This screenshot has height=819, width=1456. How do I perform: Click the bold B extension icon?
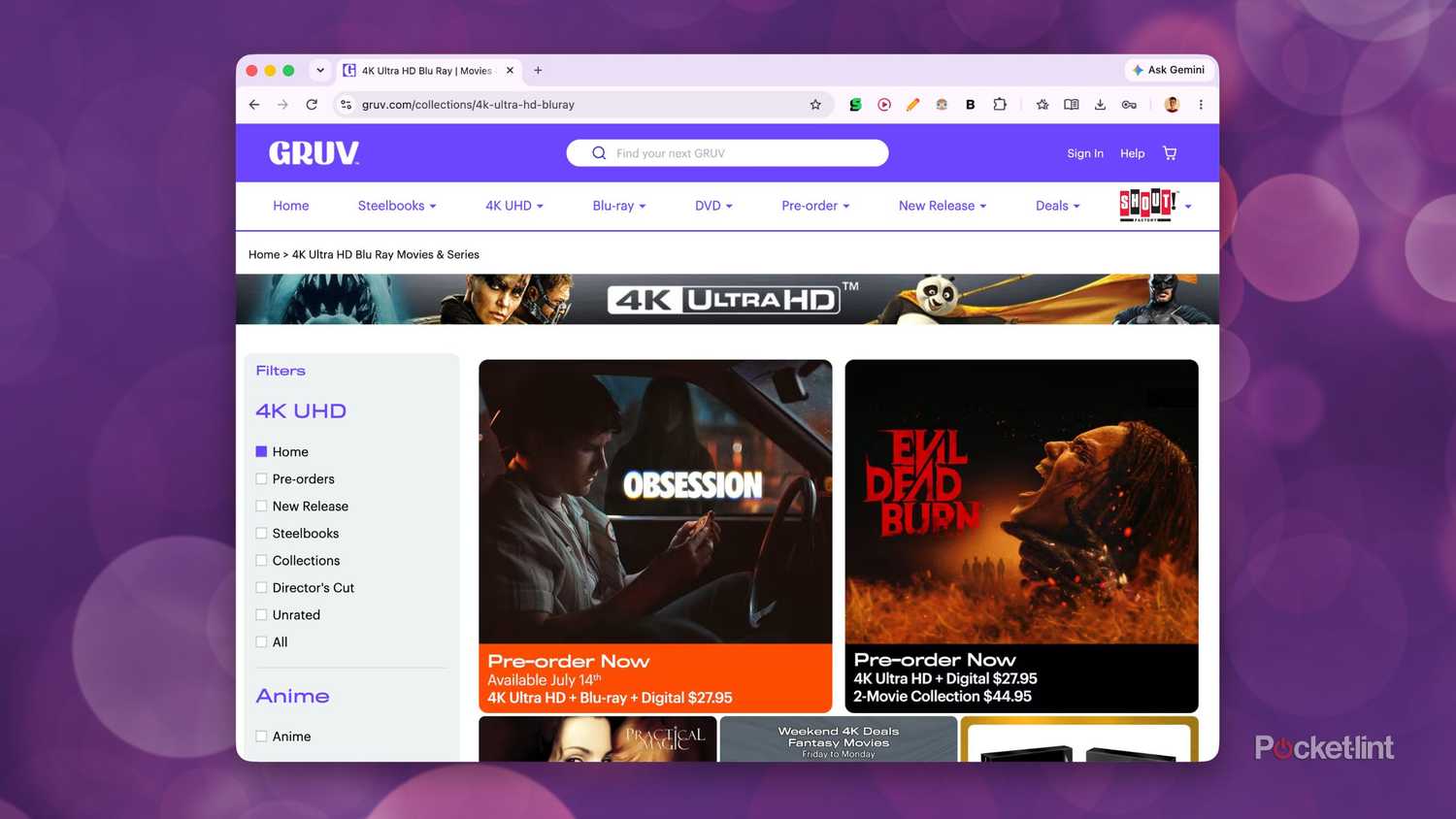pyautogui.click(x=970, y=105)
